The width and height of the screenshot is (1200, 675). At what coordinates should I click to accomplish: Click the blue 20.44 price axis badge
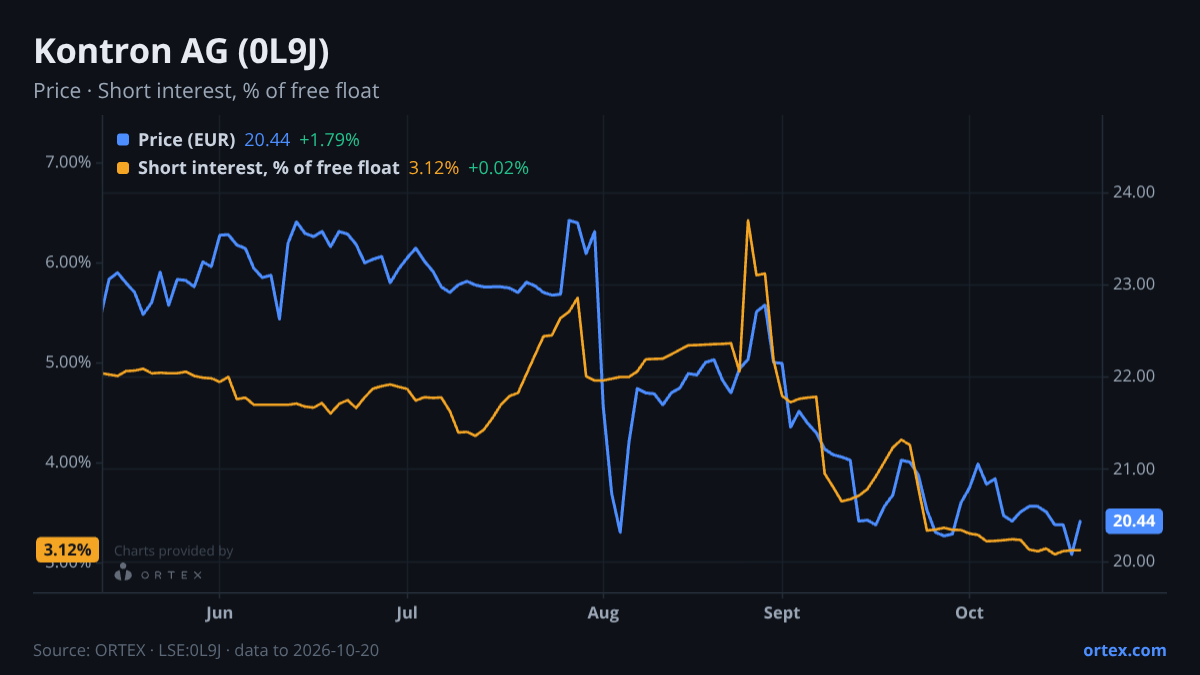click(1134, 521)
